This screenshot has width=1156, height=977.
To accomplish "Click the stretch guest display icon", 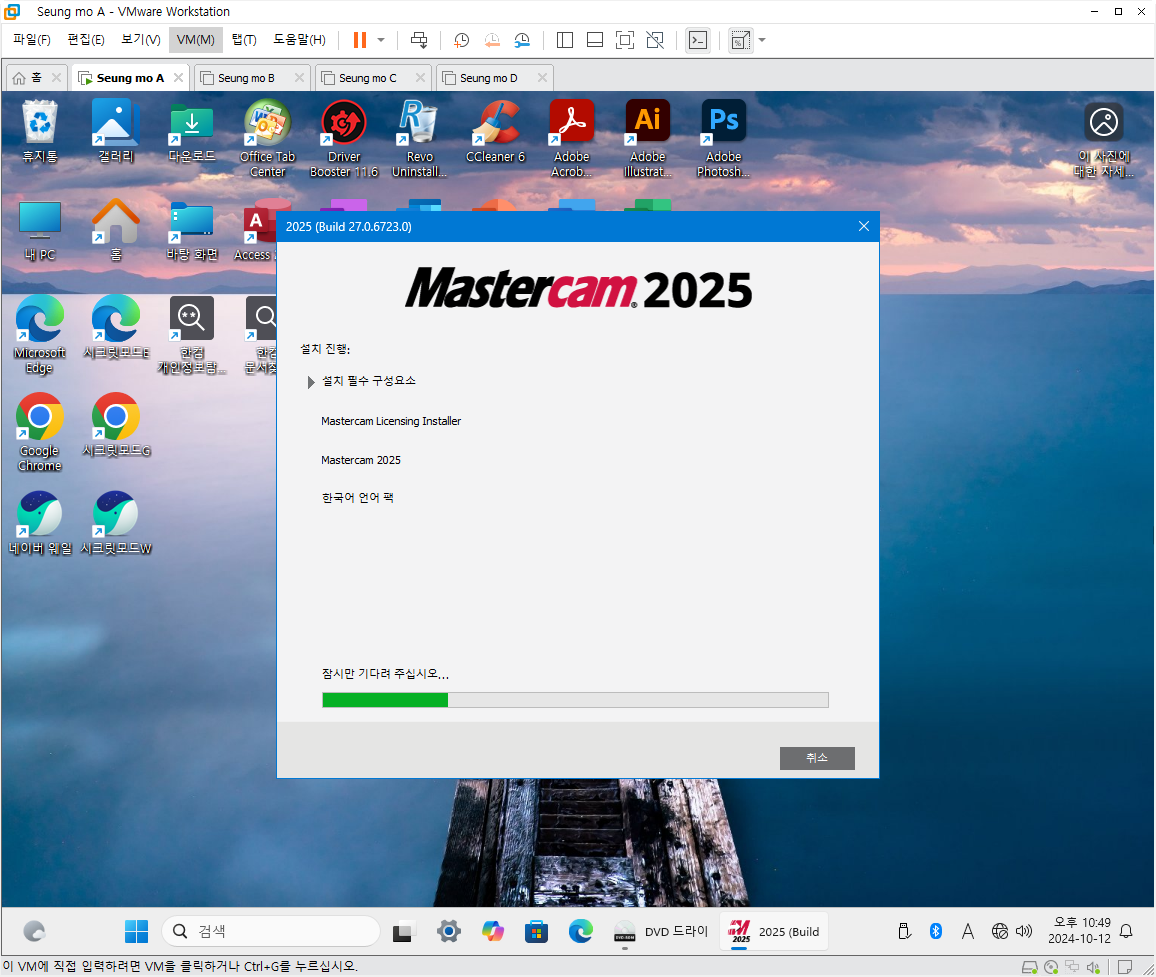I will [740, 40].
